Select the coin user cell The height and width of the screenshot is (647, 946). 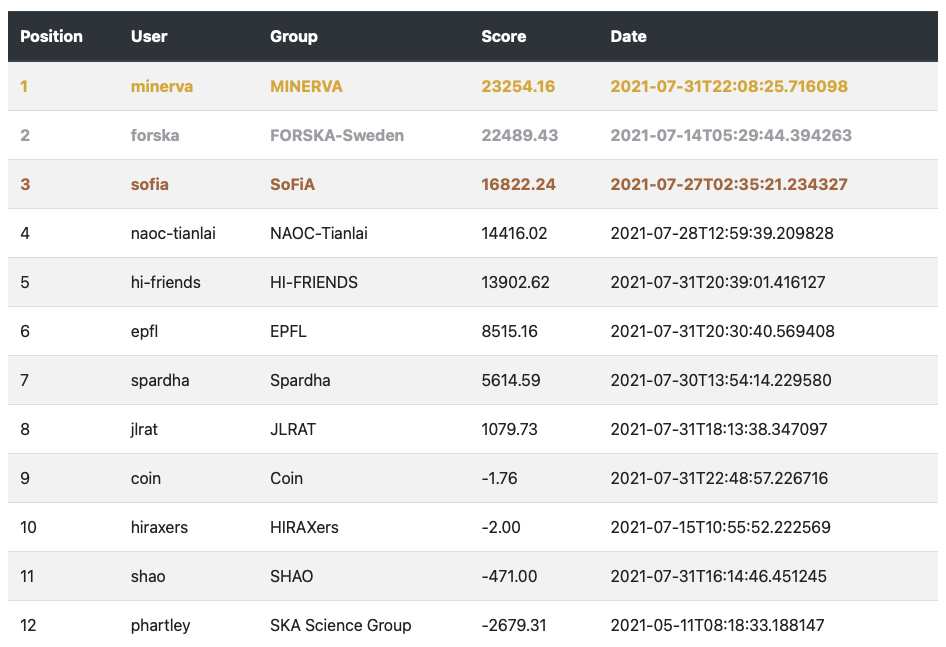coord(145,478)
